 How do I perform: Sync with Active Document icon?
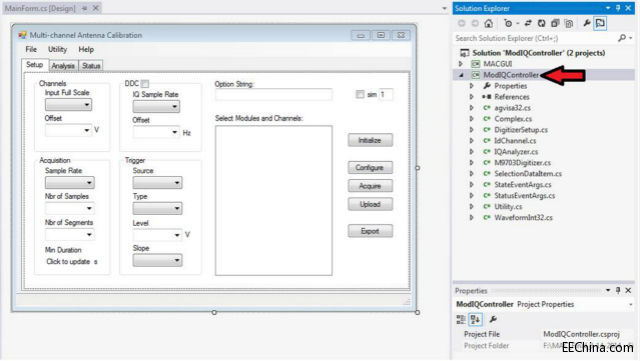click(x=528, y=23)
